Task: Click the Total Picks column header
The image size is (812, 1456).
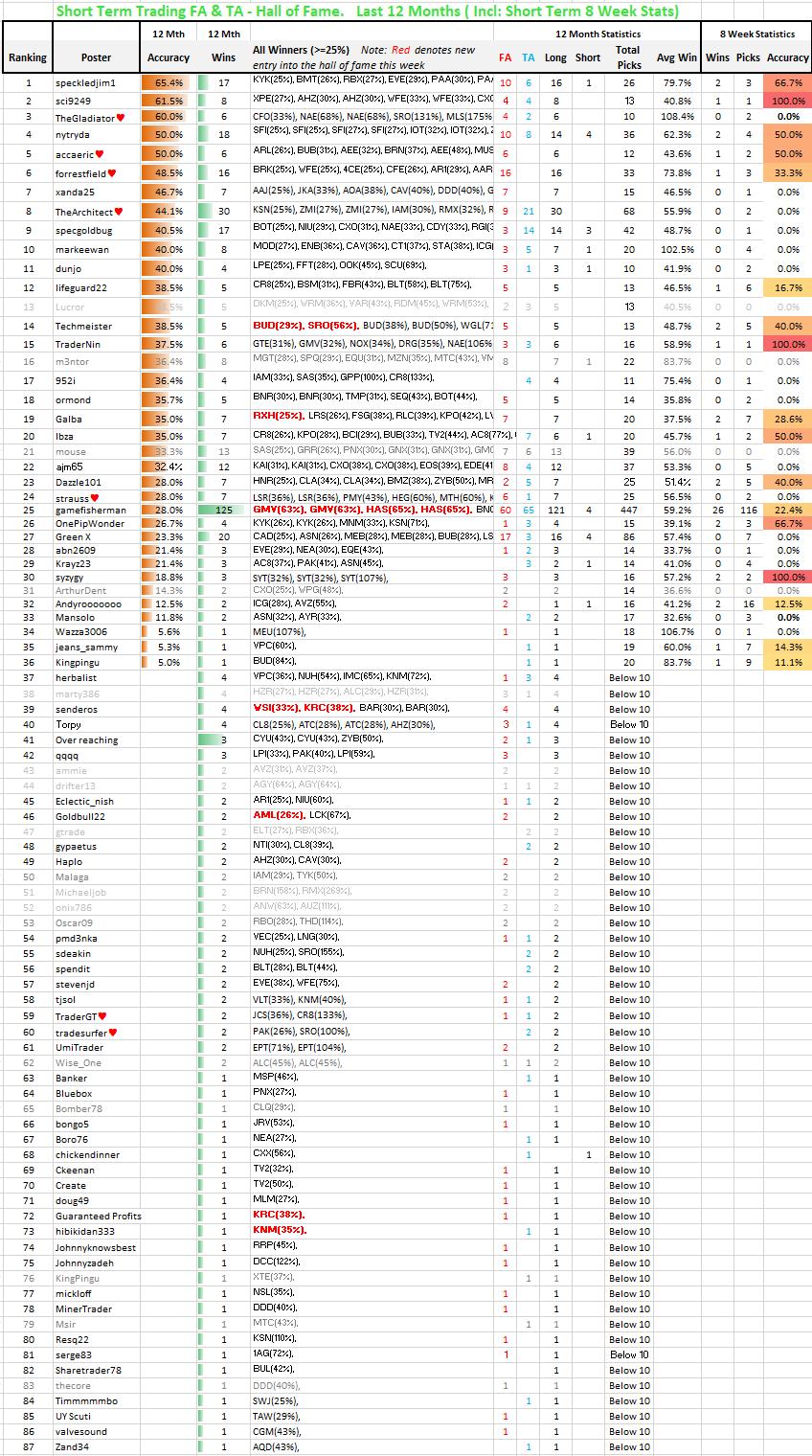Action: coord(628,57)
